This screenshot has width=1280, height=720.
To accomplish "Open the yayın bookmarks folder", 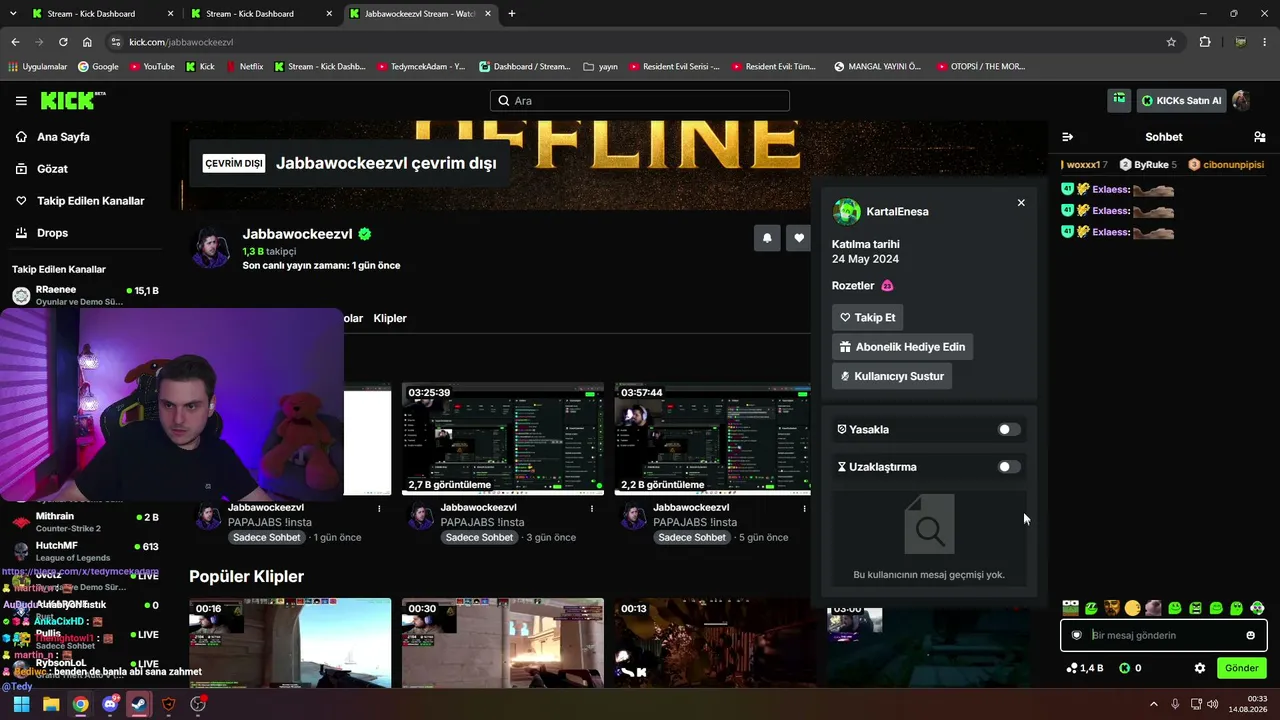I will [x=600, y=67].
